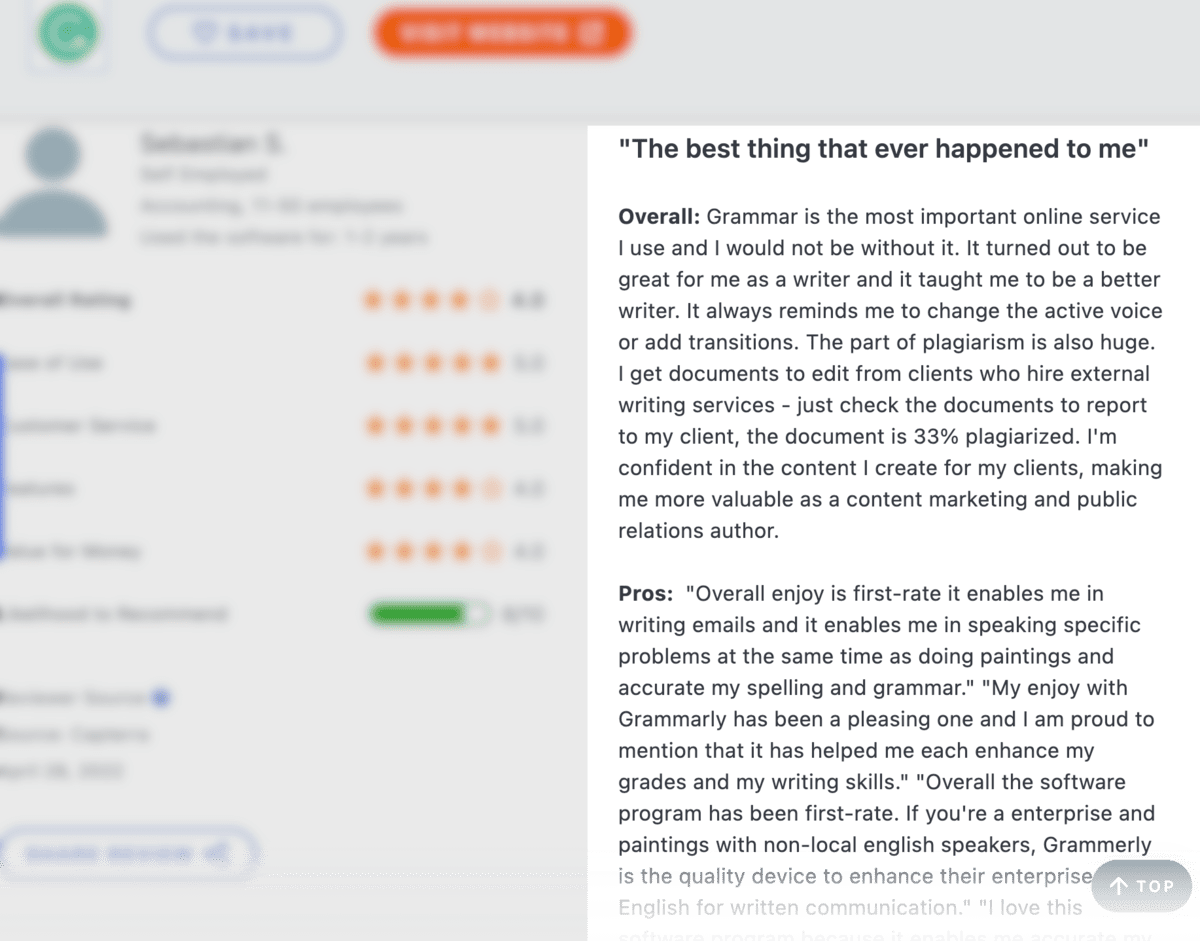The image size is (1200, 941).
Task: Click the Grammarly logo icon
Action: pyautogui.click(x=67, y=33)
